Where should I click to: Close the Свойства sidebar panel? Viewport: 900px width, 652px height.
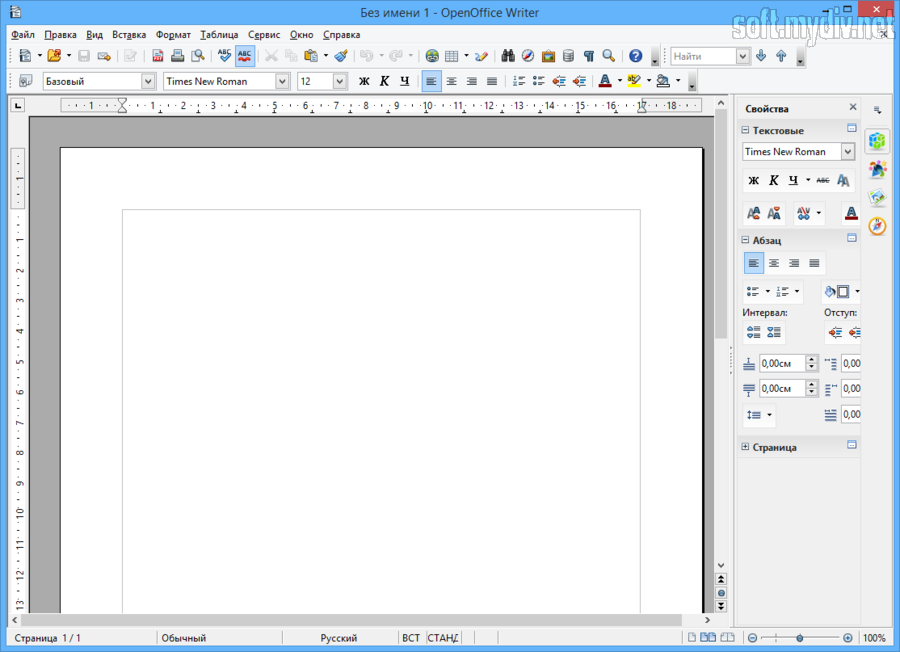pos(853,107)
